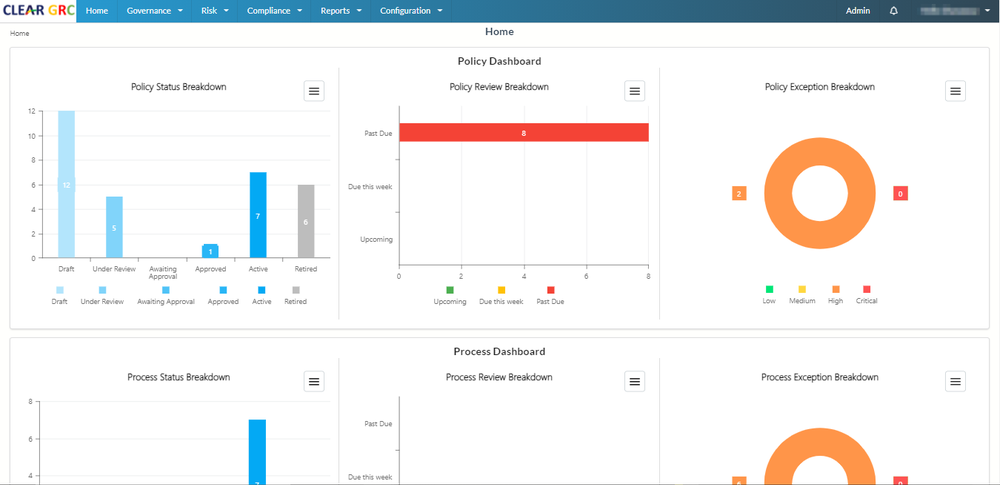Click the Policy Status Breakdown title

(179, 87)
